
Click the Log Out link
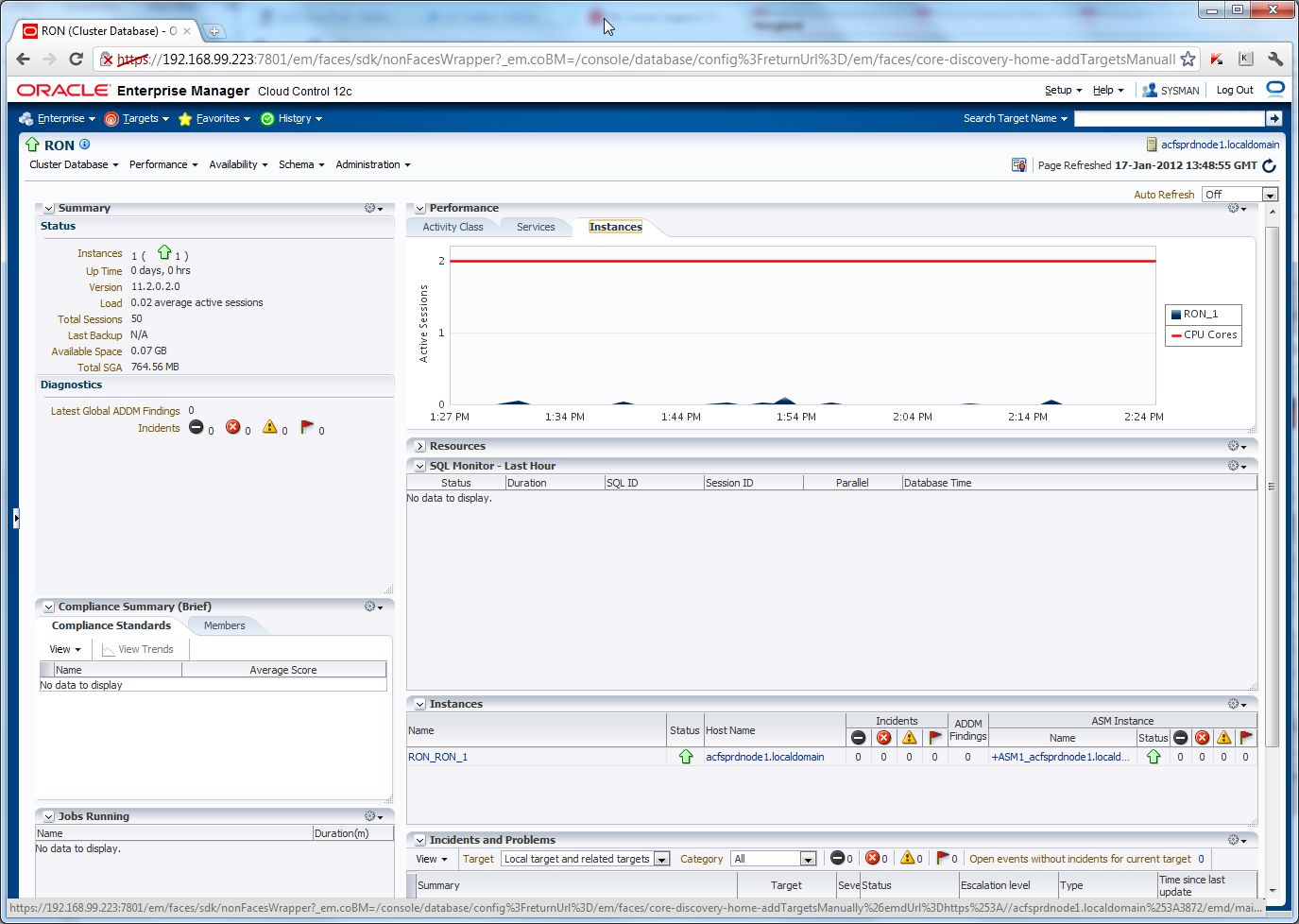coord(1235,90)
